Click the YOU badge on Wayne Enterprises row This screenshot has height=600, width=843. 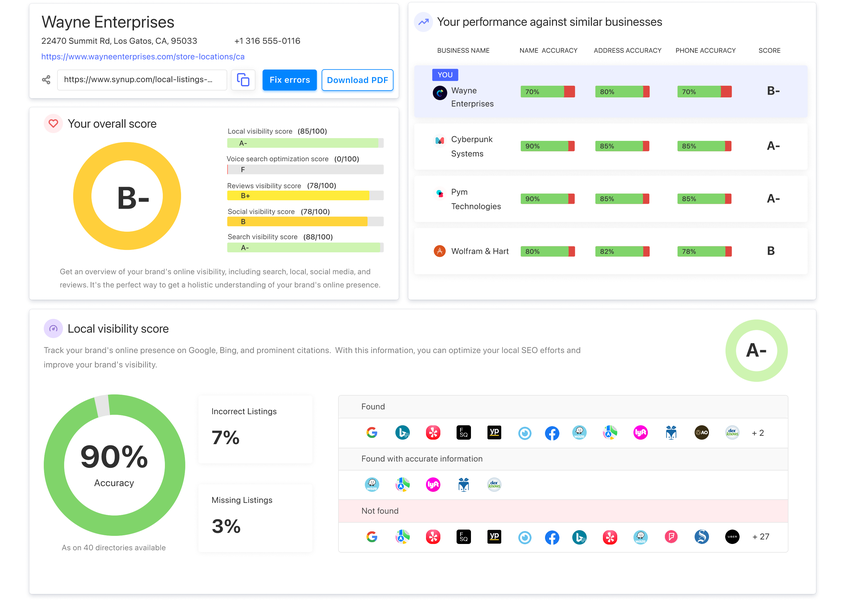445,75
